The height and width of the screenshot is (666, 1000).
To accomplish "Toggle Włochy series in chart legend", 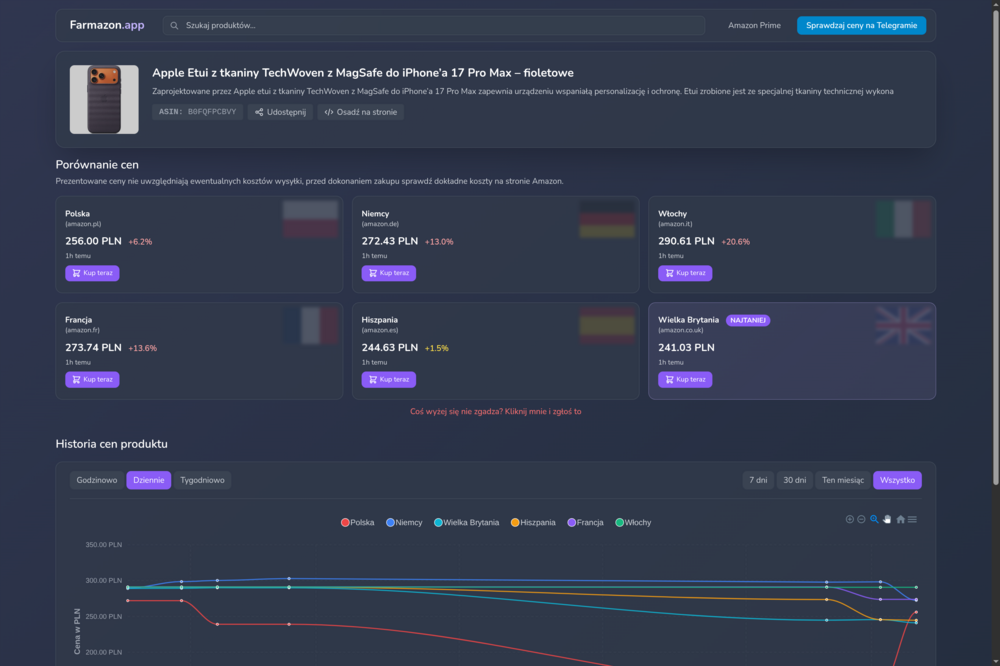I will (x=633, y=522).
